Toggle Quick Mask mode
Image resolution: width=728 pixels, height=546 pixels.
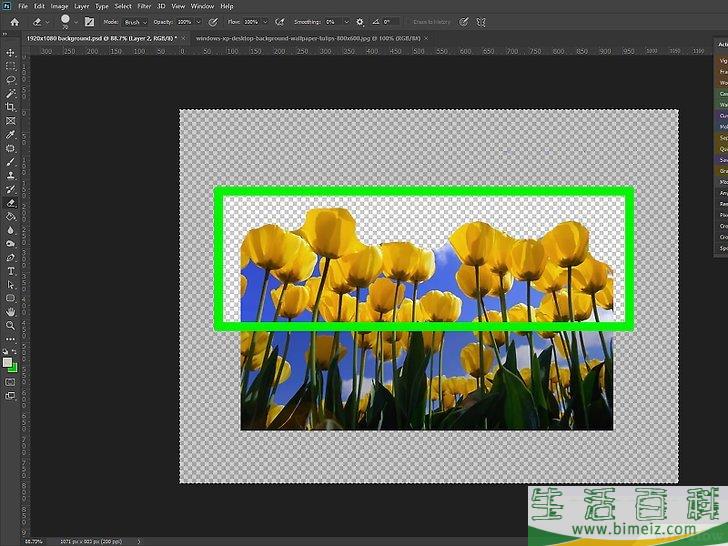tap(10, 382)
